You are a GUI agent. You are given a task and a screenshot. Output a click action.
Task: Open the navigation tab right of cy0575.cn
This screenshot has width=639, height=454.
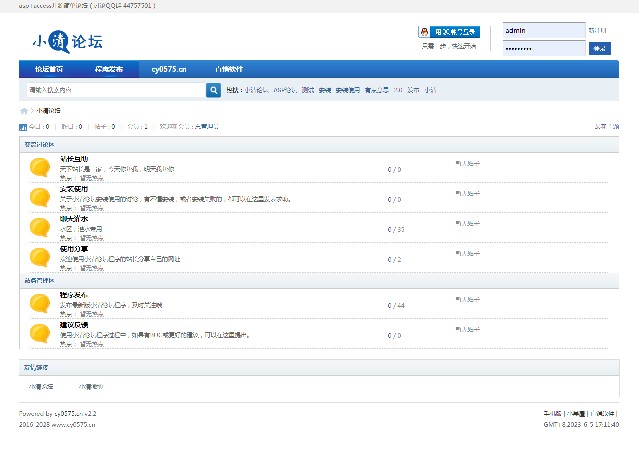click(x=229, y=69)
